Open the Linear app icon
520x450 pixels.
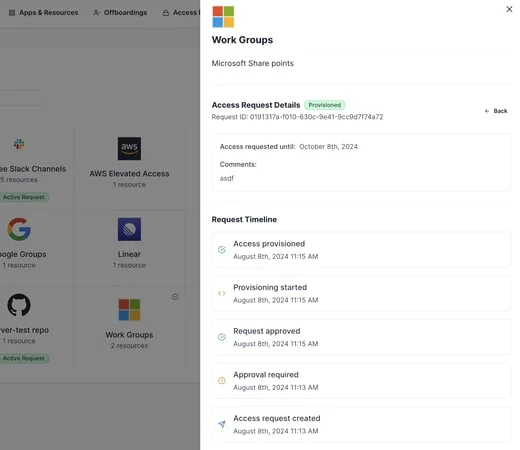pyautogui.click(x=129, y=229)
